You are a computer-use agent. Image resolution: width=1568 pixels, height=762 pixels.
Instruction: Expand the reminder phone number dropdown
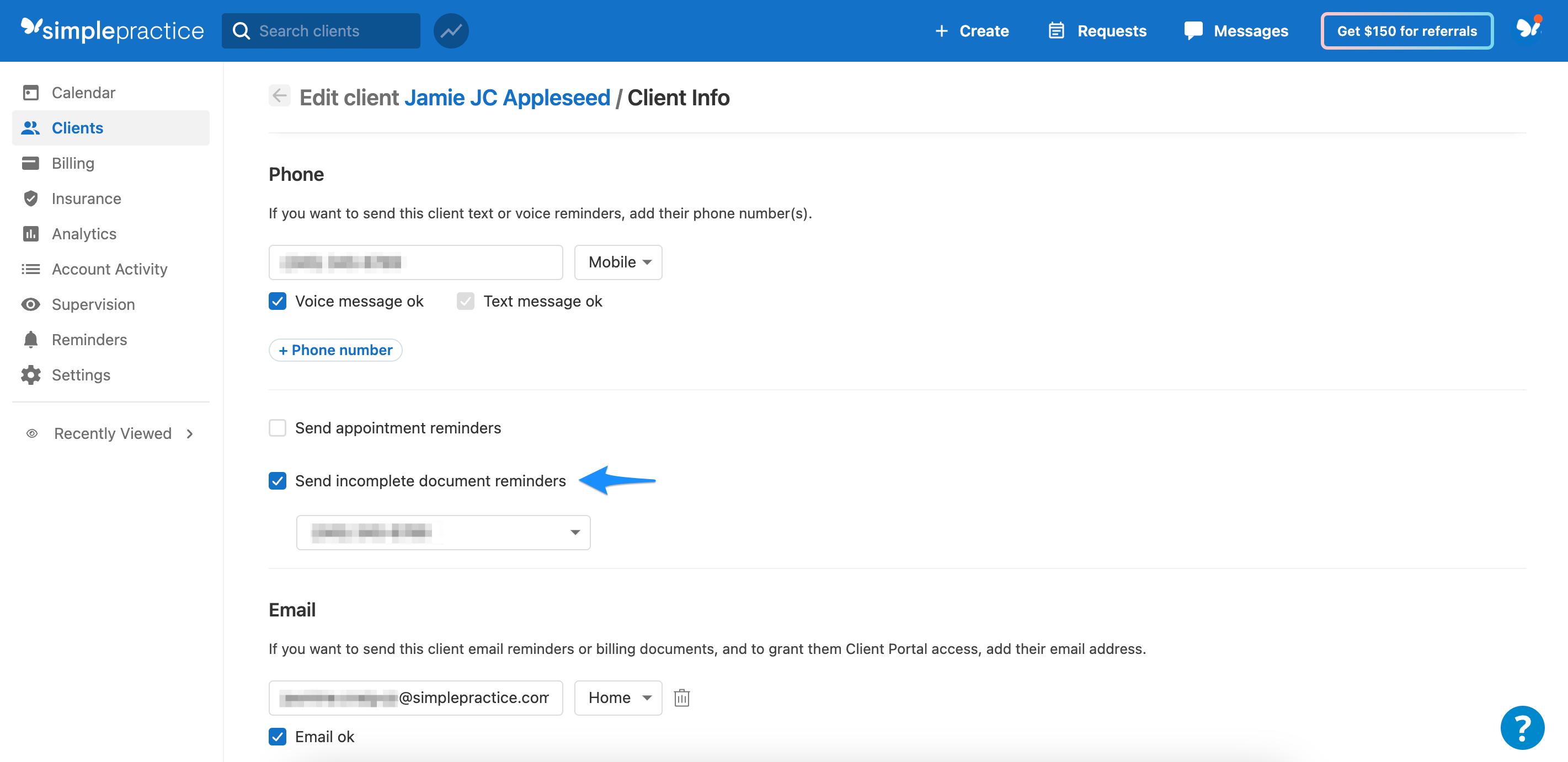pos(443,533)
